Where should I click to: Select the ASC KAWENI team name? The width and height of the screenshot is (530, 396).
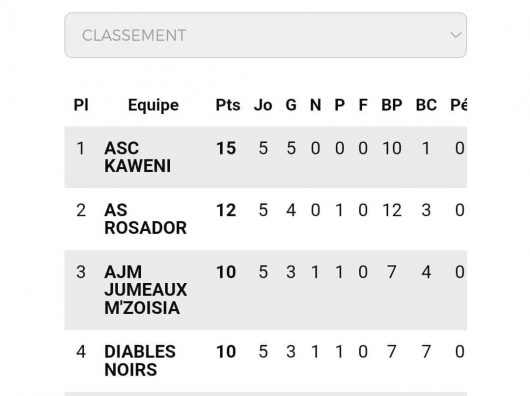137,157
